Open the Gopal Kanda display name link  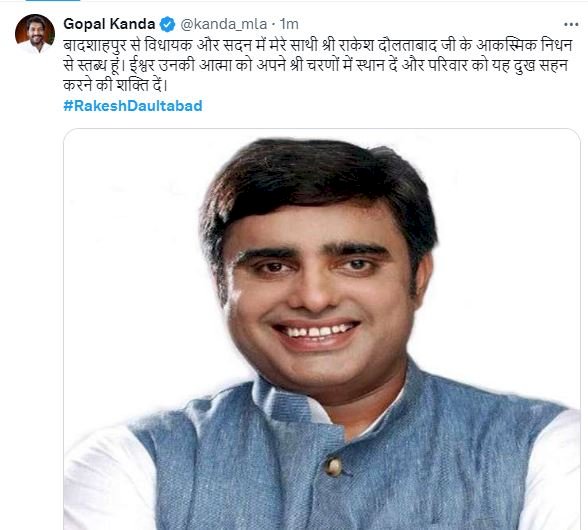[x=109, y=24]
